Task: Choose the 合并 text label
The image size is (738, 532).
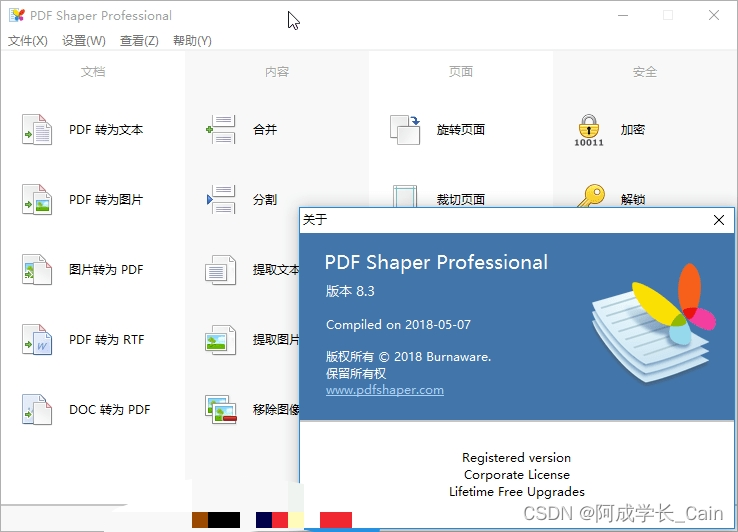Action: [x=265, y=129]
